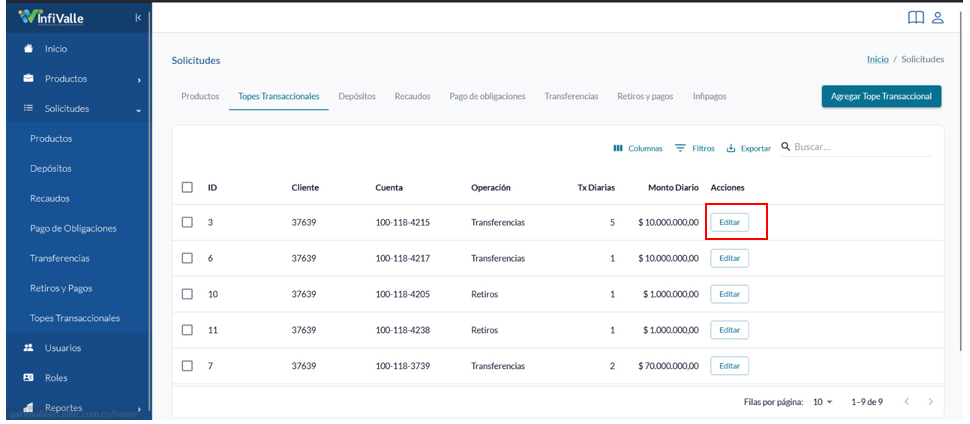
Task: Open Transferencias in the sidebar
Action: (59, 258)
